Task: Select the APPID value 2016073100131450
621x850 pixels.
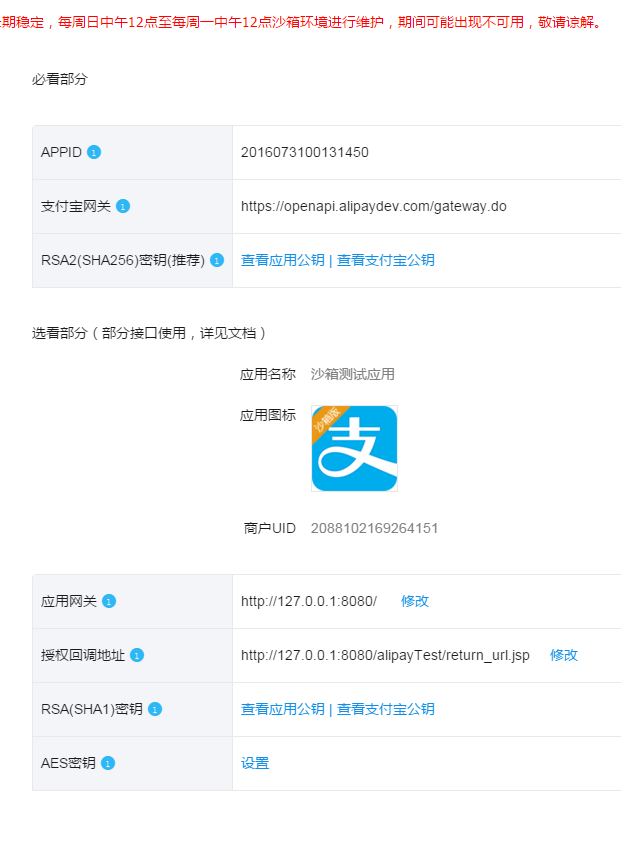Action: point(305,152)
